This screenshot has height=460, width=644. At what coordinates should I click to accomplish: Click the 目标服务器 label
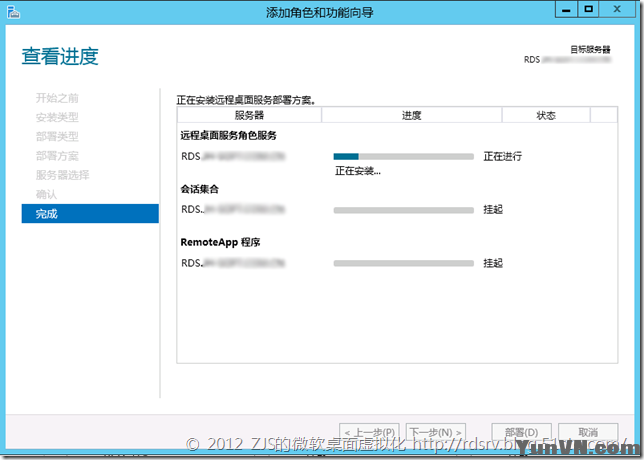[x=590, y=49]
